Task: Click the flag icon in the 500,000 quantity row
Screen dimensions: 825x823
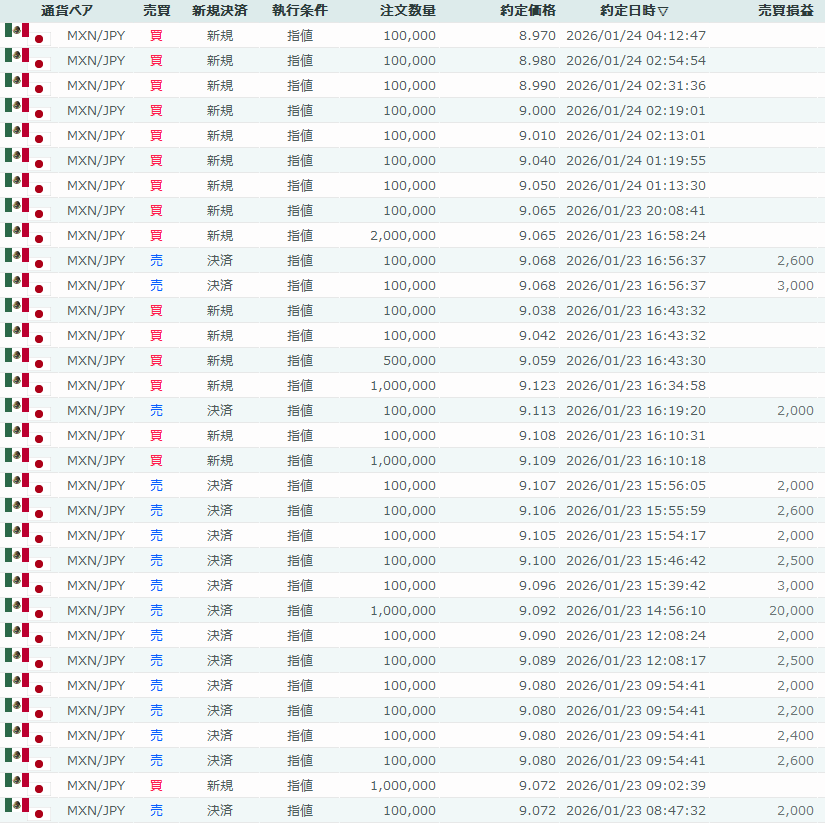Action: (x=27, y=360)
